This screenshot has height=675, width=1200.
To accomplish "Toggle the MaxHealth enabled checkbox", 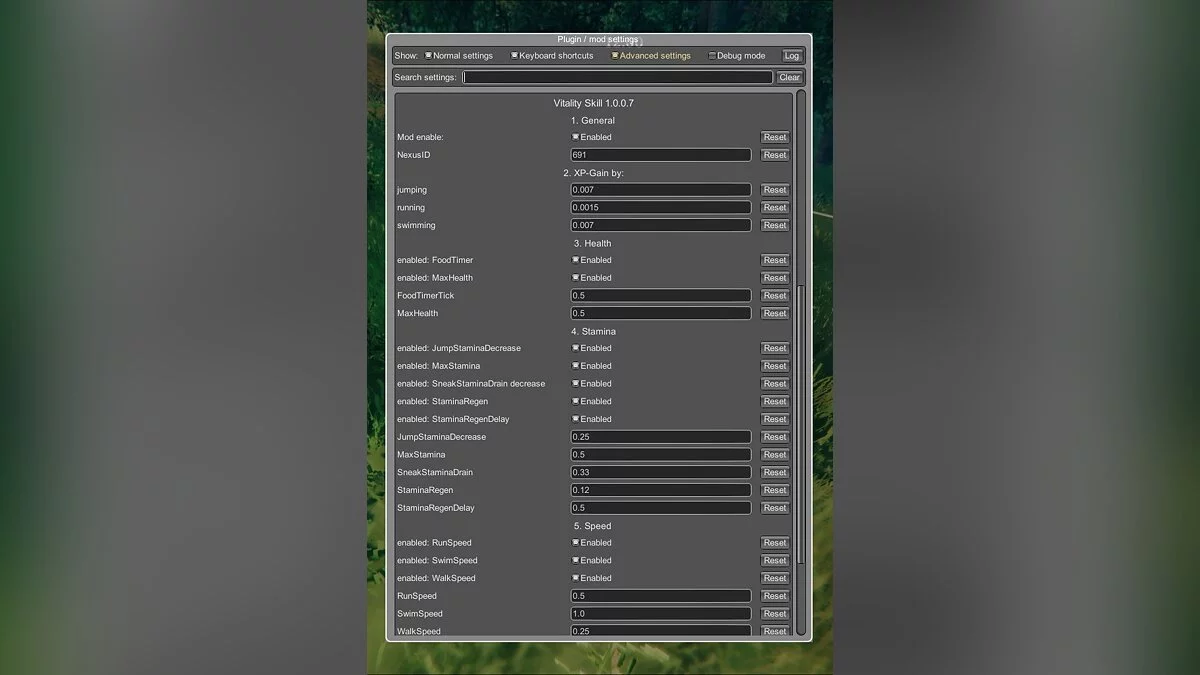I will click(x=576, y=278).
